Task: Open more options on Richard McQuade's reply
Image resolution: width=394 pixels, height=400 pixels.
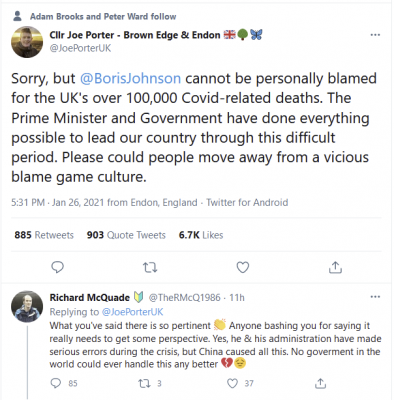Action: [x=375, y=297]
